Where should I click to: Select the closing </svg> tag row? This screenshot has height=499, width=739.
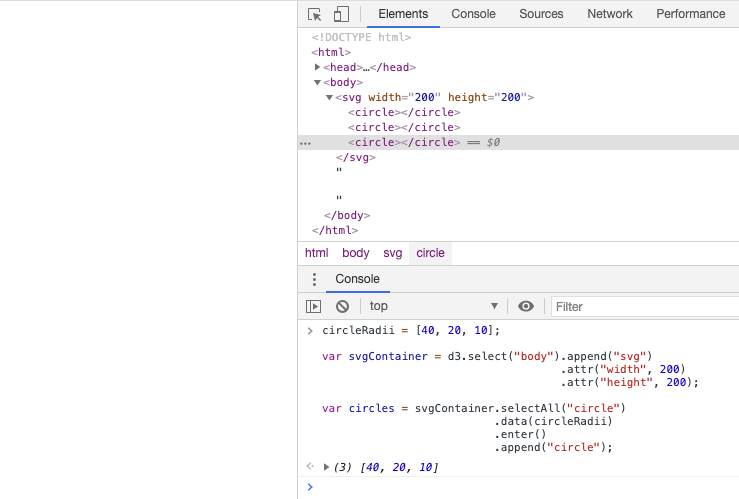coord(356,157)
